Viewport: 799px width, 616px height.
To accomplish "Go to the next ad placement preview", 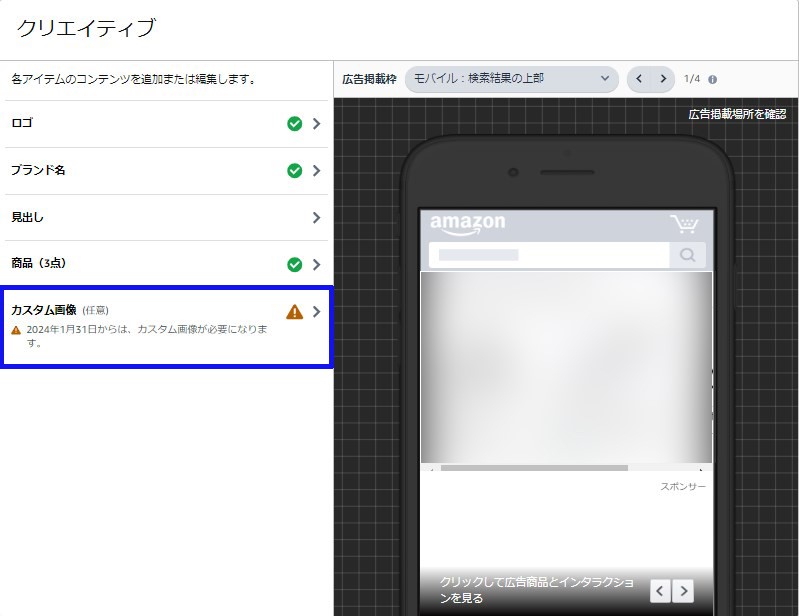I will pyautogui.click(x=663, y=79).
